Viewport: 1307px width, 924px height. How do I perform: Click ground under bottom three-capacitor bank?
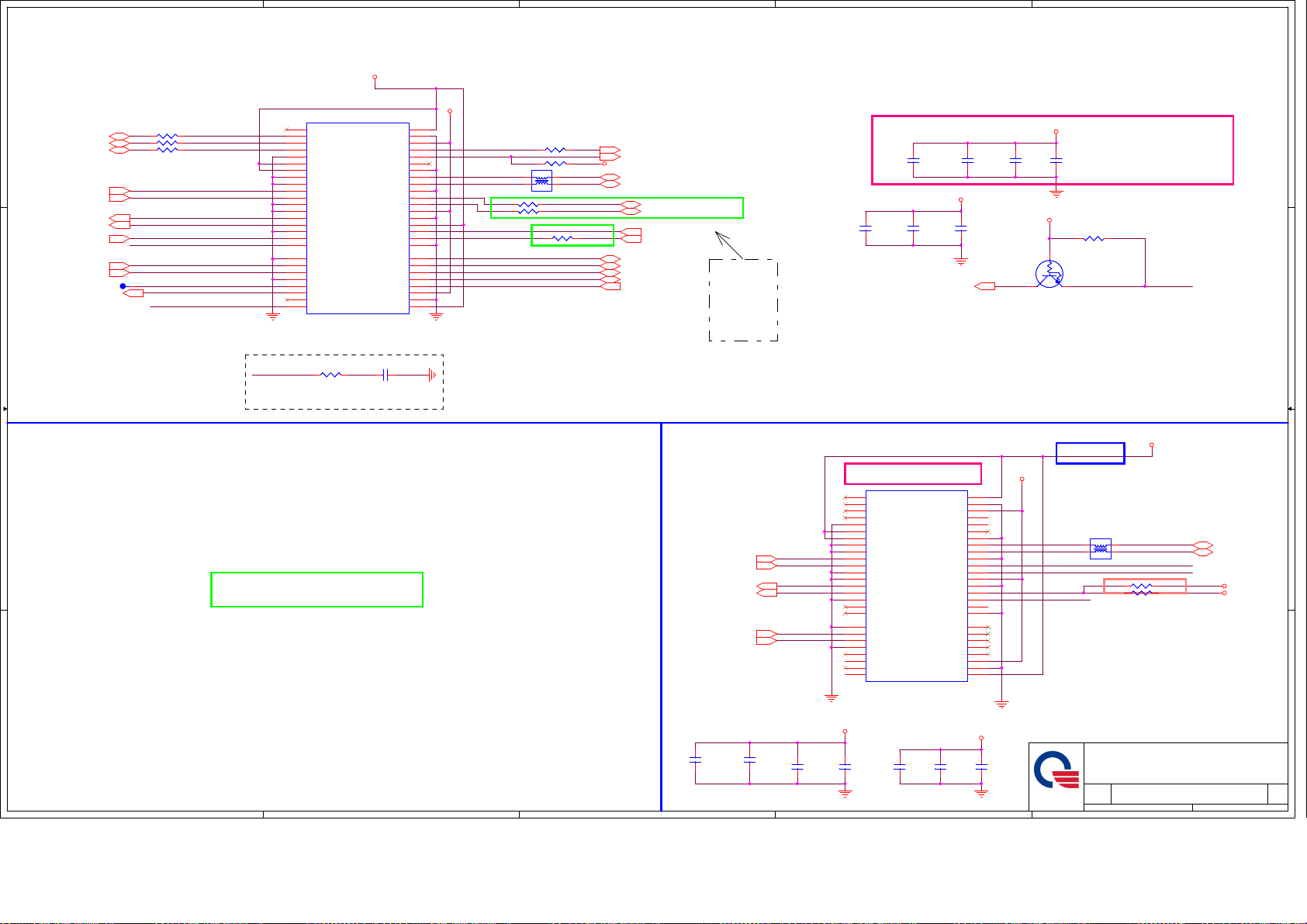pos(981,794)
